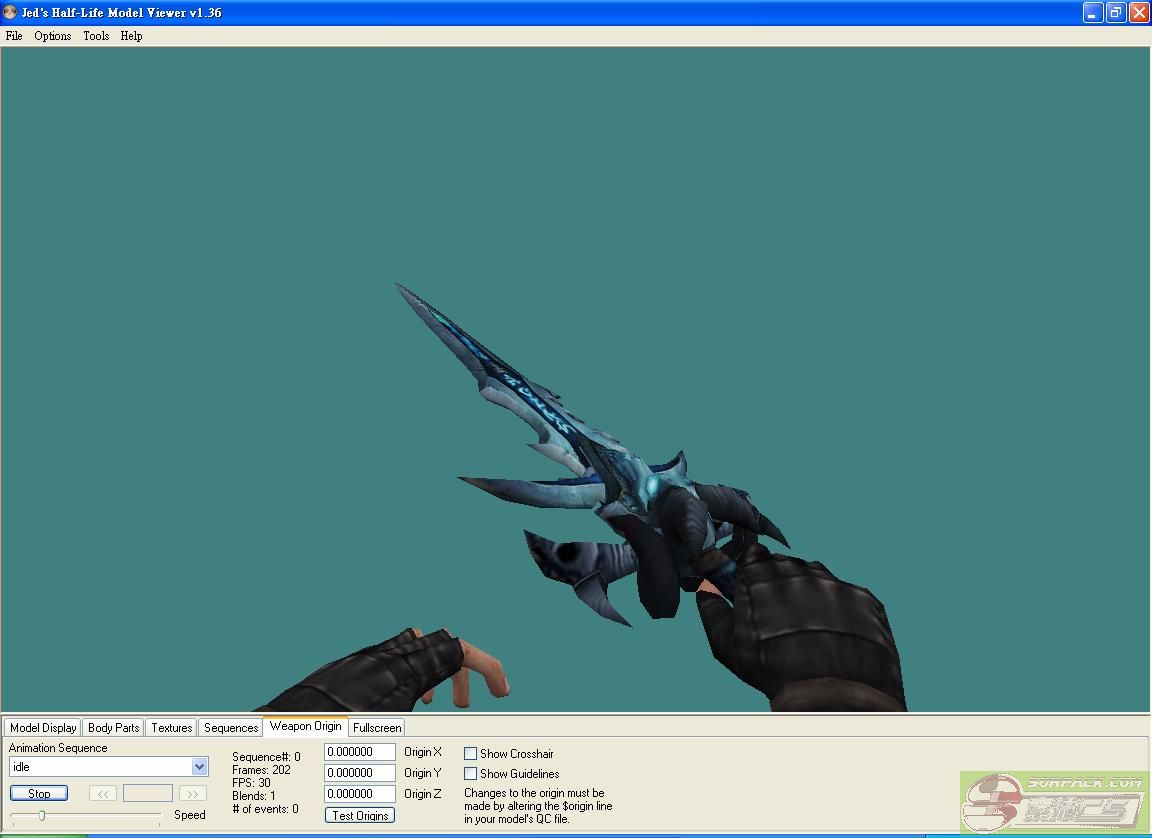
Task: Step to previous frame with << button
Action: pyautogui.click(x=103, y=793)
